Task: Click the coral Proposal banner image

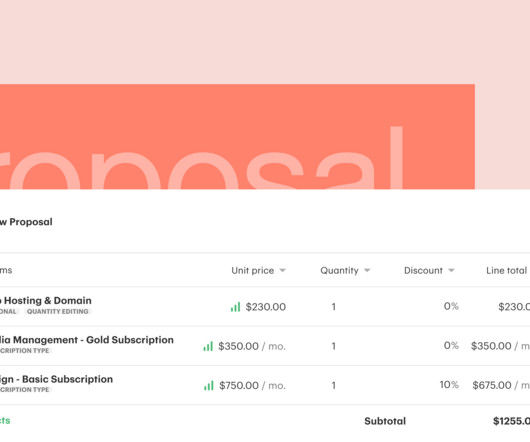Action: (x=237, y=137)
